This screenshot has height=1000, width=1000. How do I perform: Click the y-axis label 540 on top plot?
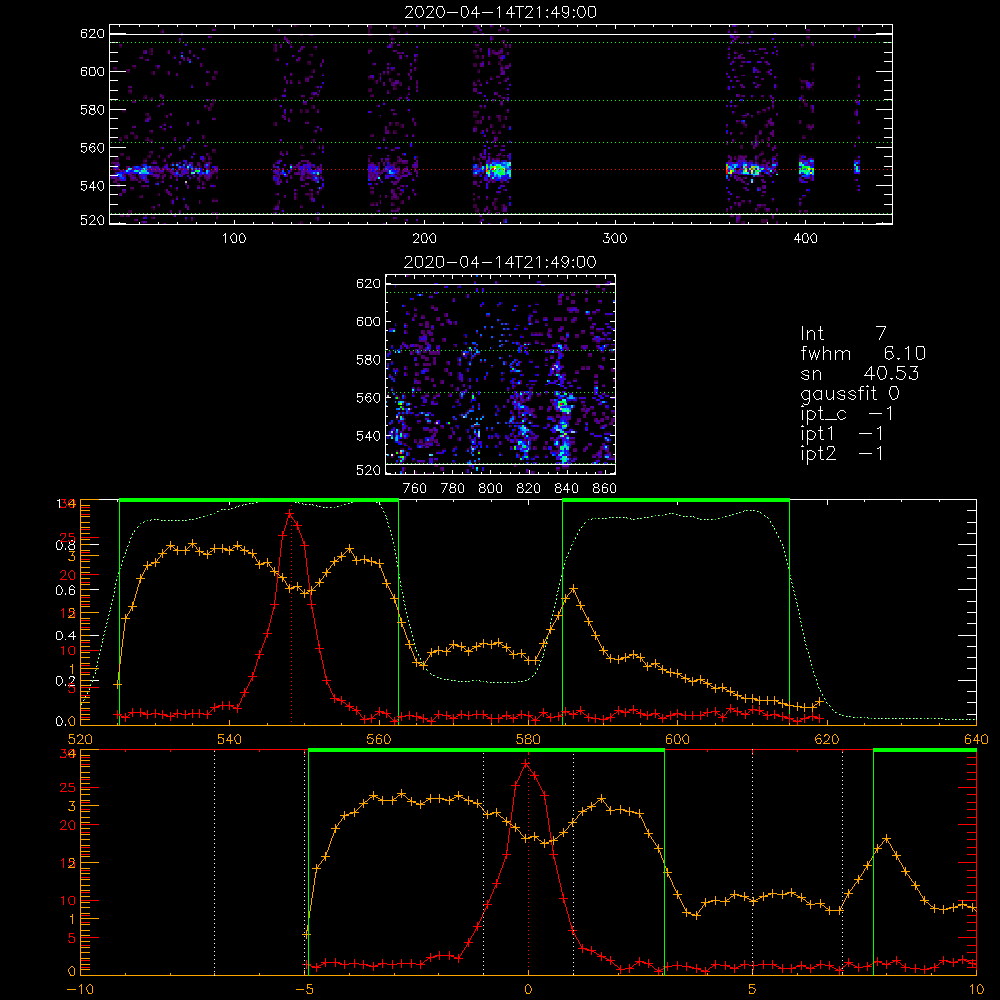pos(92,186)
